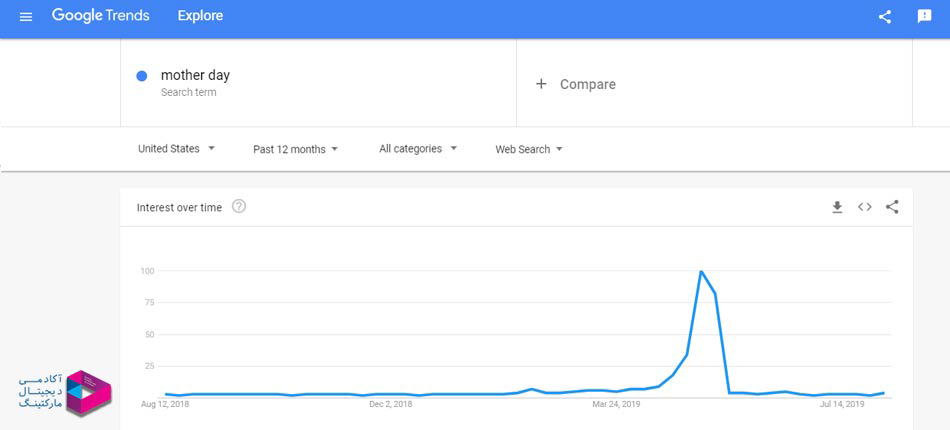This screenshot has width=950, height=430.
Task: Open the send feedback icon
Action: pos(924,16)
